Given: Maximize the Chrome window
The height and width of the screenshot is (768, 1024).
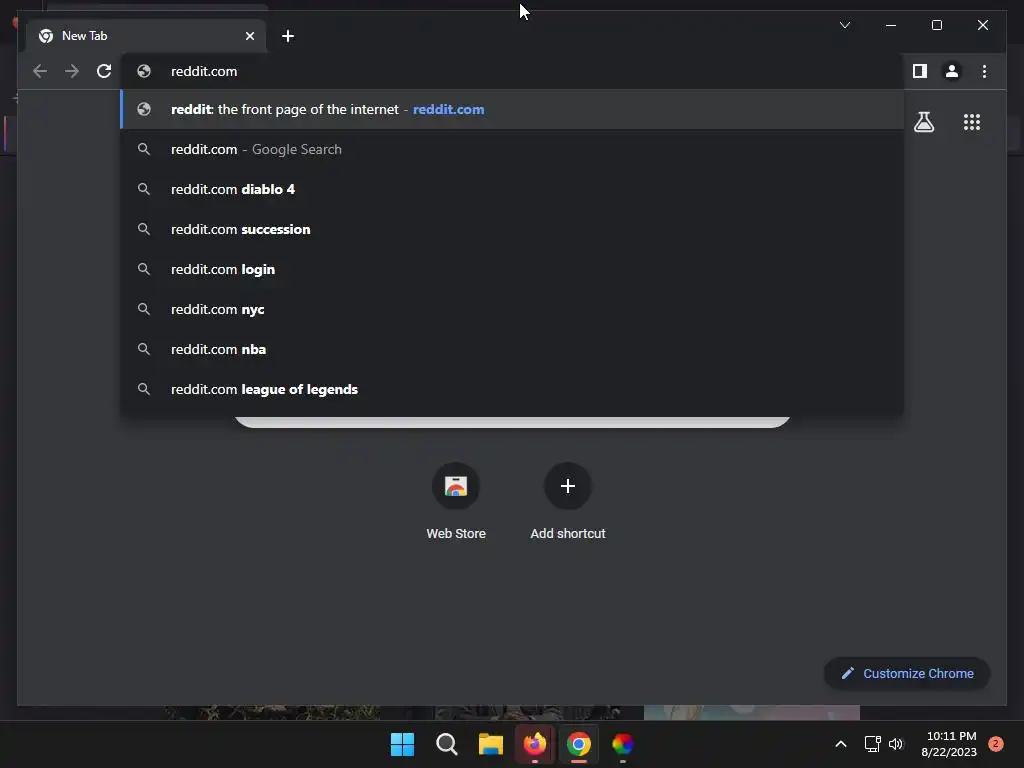Looking at the screenshot, I should pyautogui.click(x=936, y=25).
